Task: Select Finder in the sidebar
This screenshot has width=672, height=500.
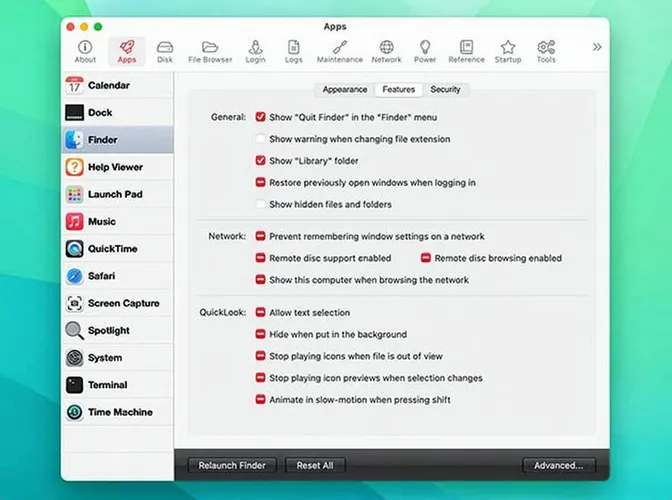Action: point(118,140)
